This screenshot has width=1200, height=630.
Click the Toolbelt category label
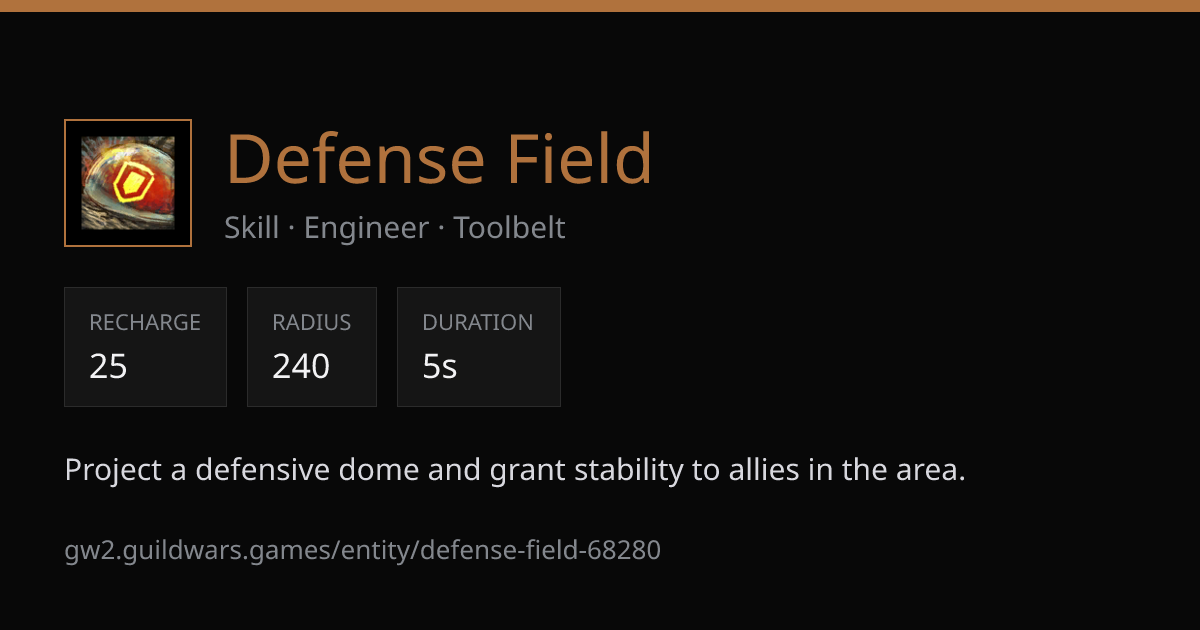509,228
